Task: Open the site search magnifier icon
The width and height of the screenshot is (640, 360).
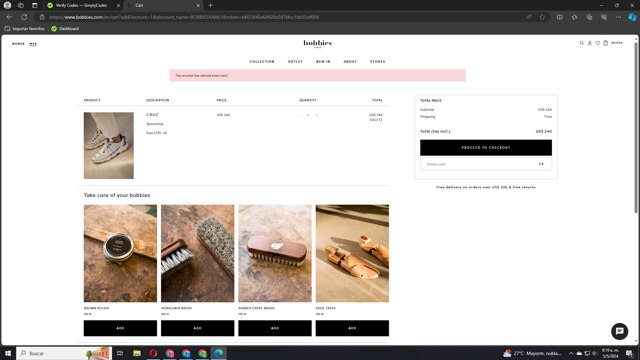Action: (x=582, y=43)
